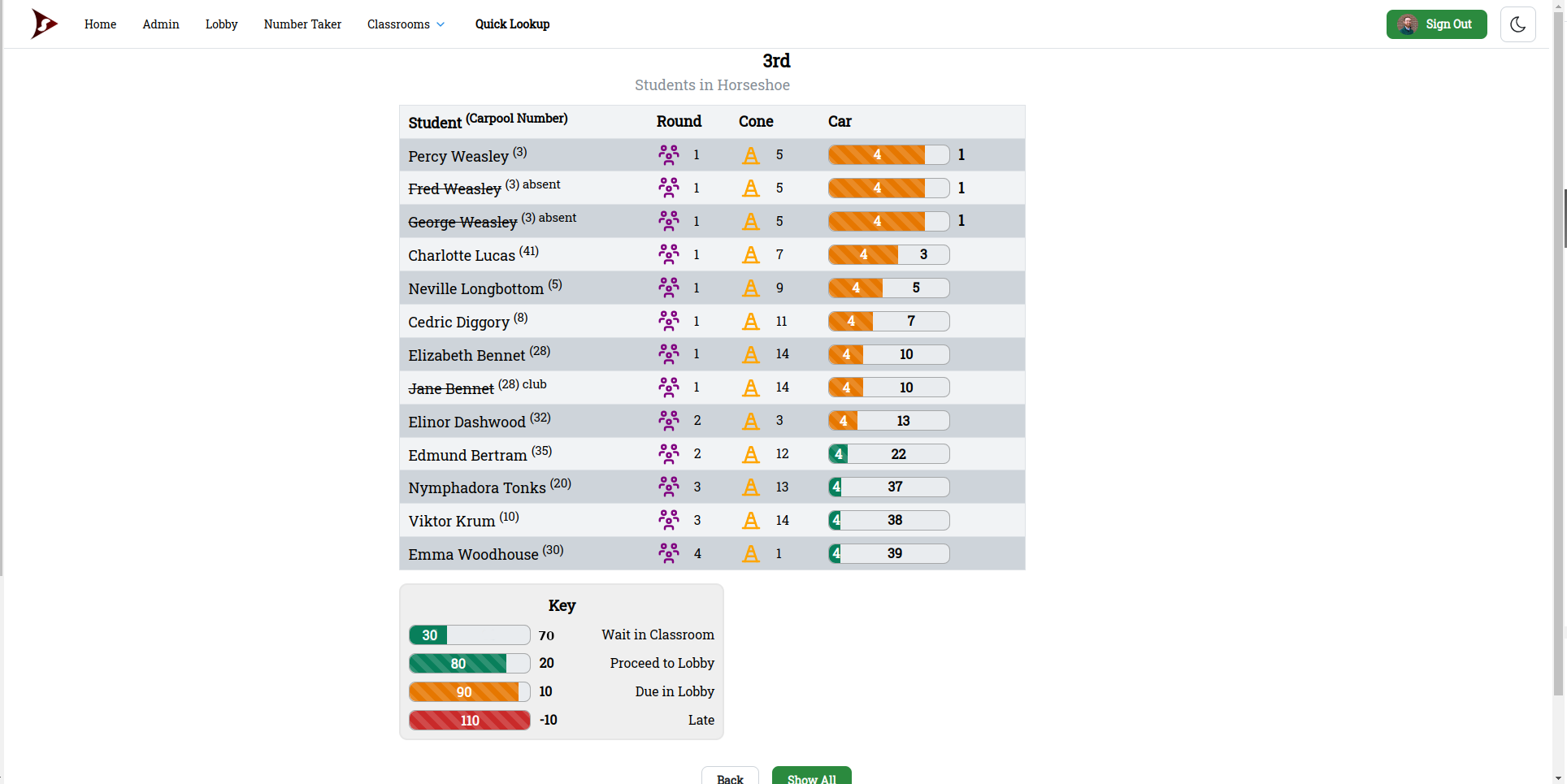The width and height of the screenshot is (1567, 784).
Task: Click the Admin nav link
Action: click(161, 24)
